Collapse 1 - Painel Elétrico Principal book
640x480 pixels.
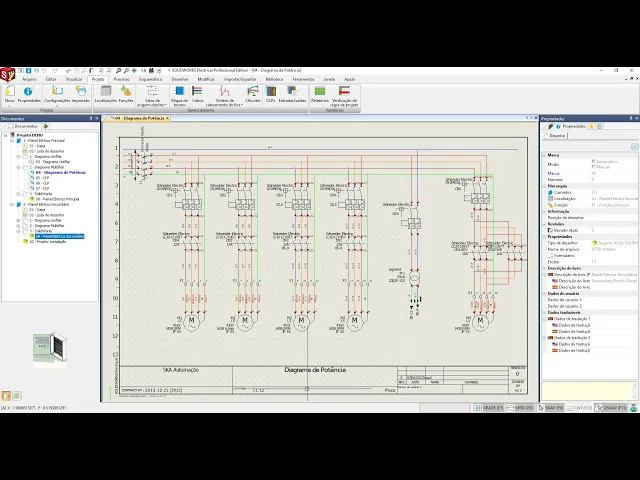12,140
